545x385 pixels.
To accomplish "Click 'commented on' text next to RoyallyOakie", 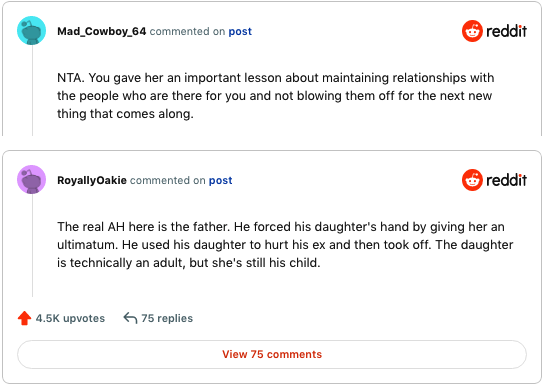I will click(168, 180).
